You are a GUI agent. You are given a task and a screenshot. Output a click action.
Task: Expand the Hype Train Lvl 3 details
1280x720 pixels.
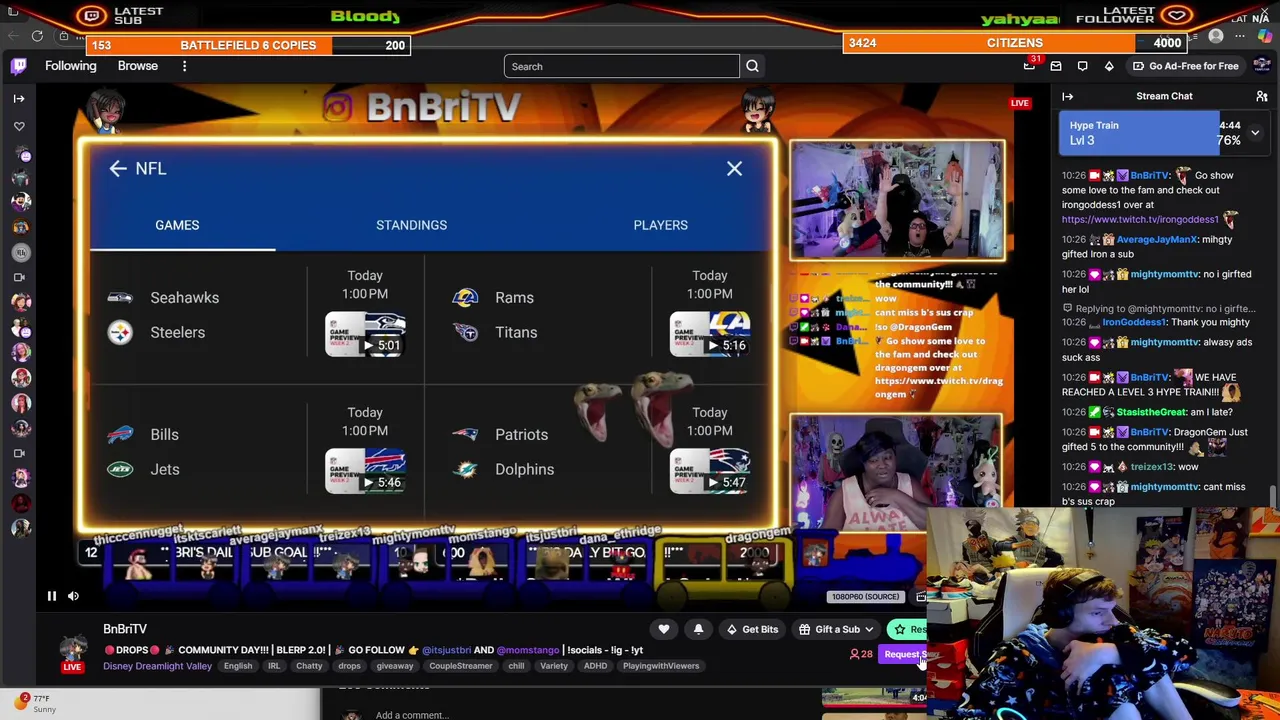click(1255, 132)
